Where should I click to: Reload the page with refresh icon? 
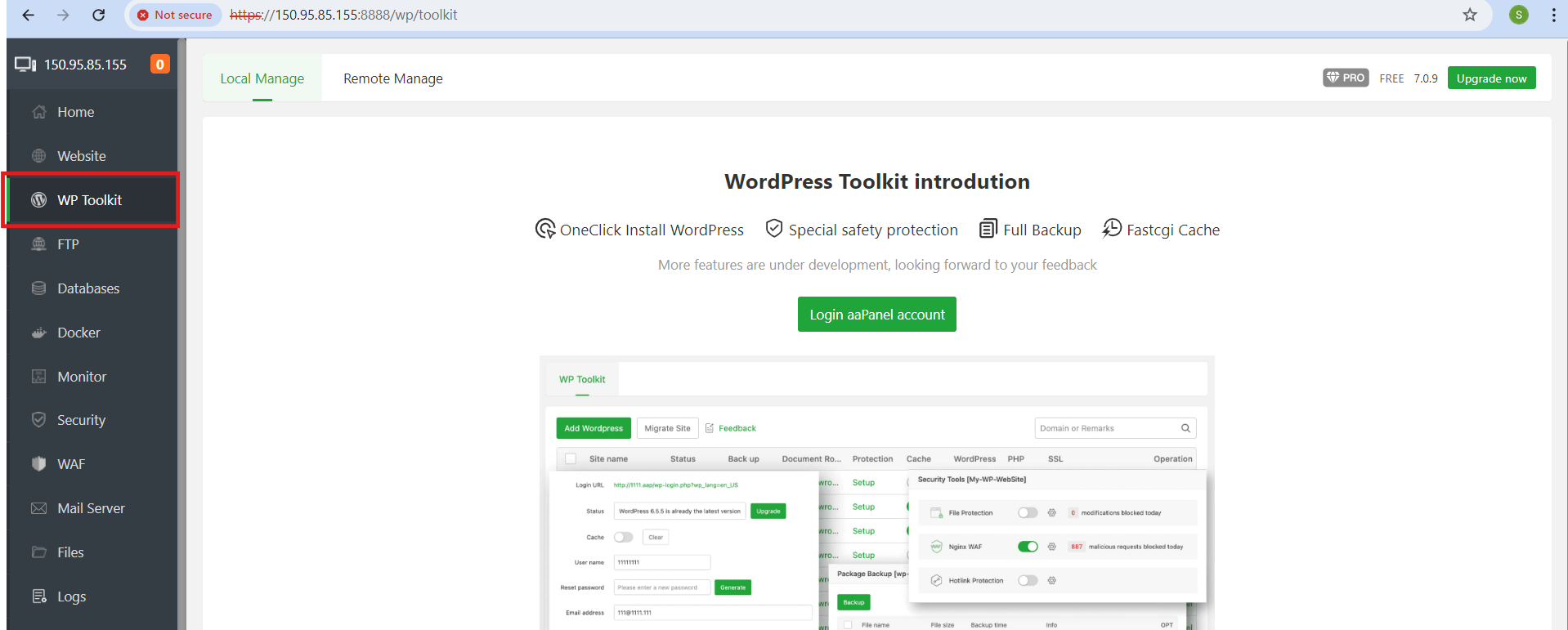(x=98, y=15)
